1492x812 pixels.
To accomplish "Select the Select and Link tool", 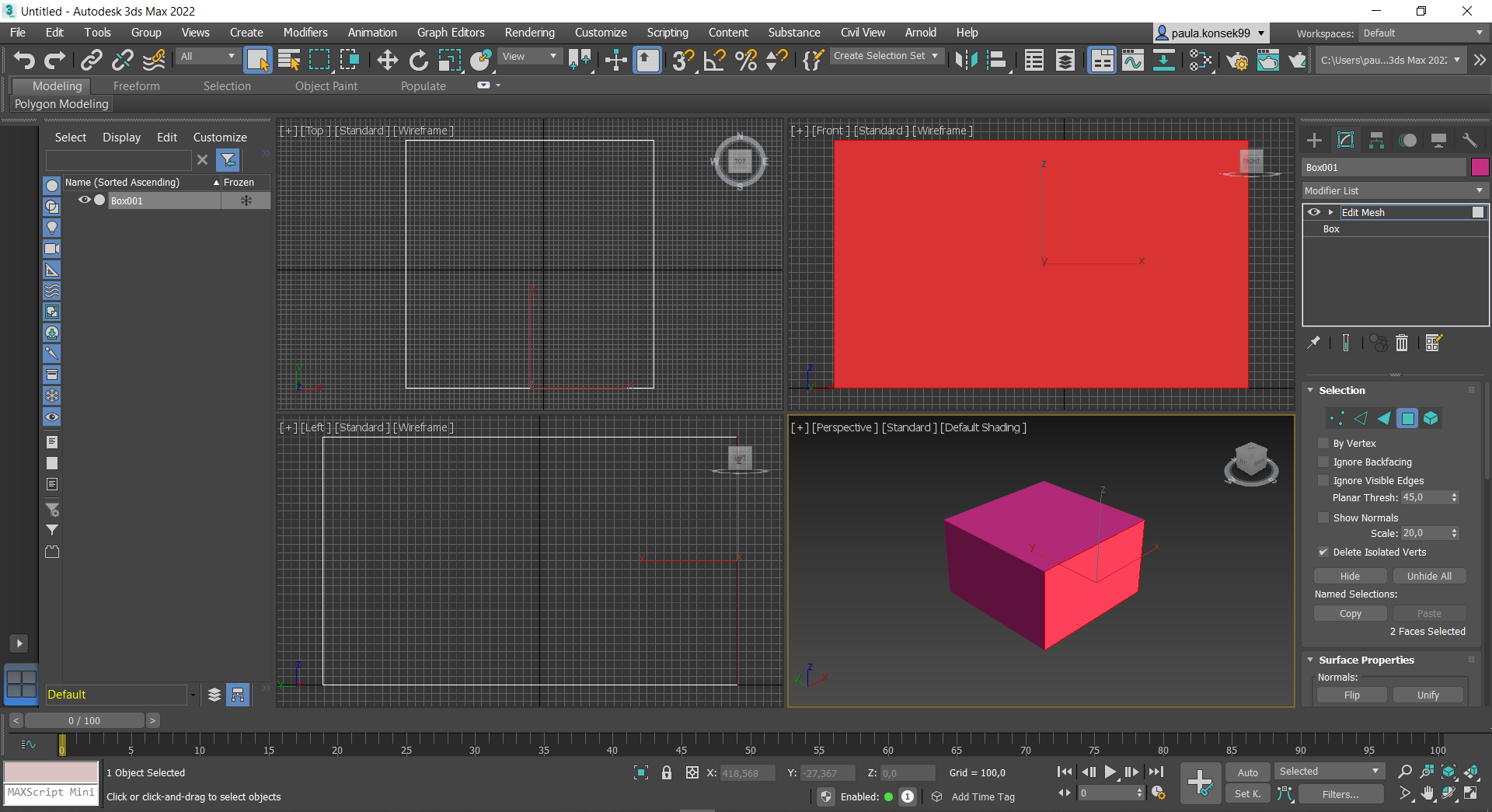I will (92, 60).
